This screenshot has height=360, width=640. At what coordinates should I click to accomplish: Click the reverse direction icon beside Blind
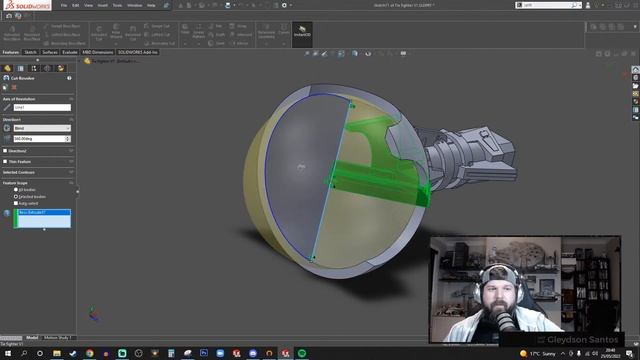pyautogui.click(x=7, y=128)
